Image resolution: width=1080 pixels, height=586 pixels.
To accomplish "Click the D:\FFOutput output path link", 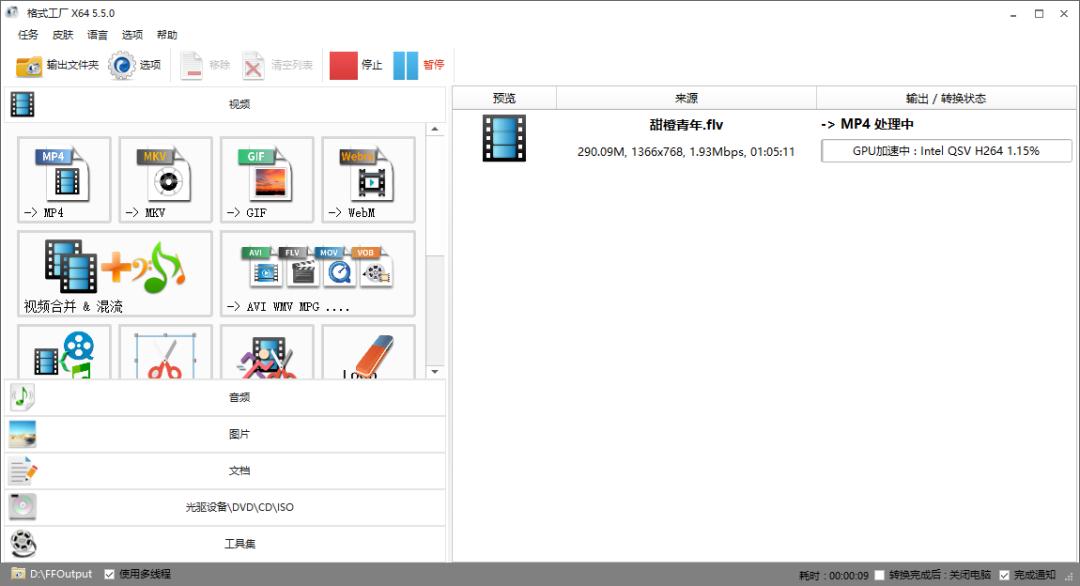I will point(61,574).
